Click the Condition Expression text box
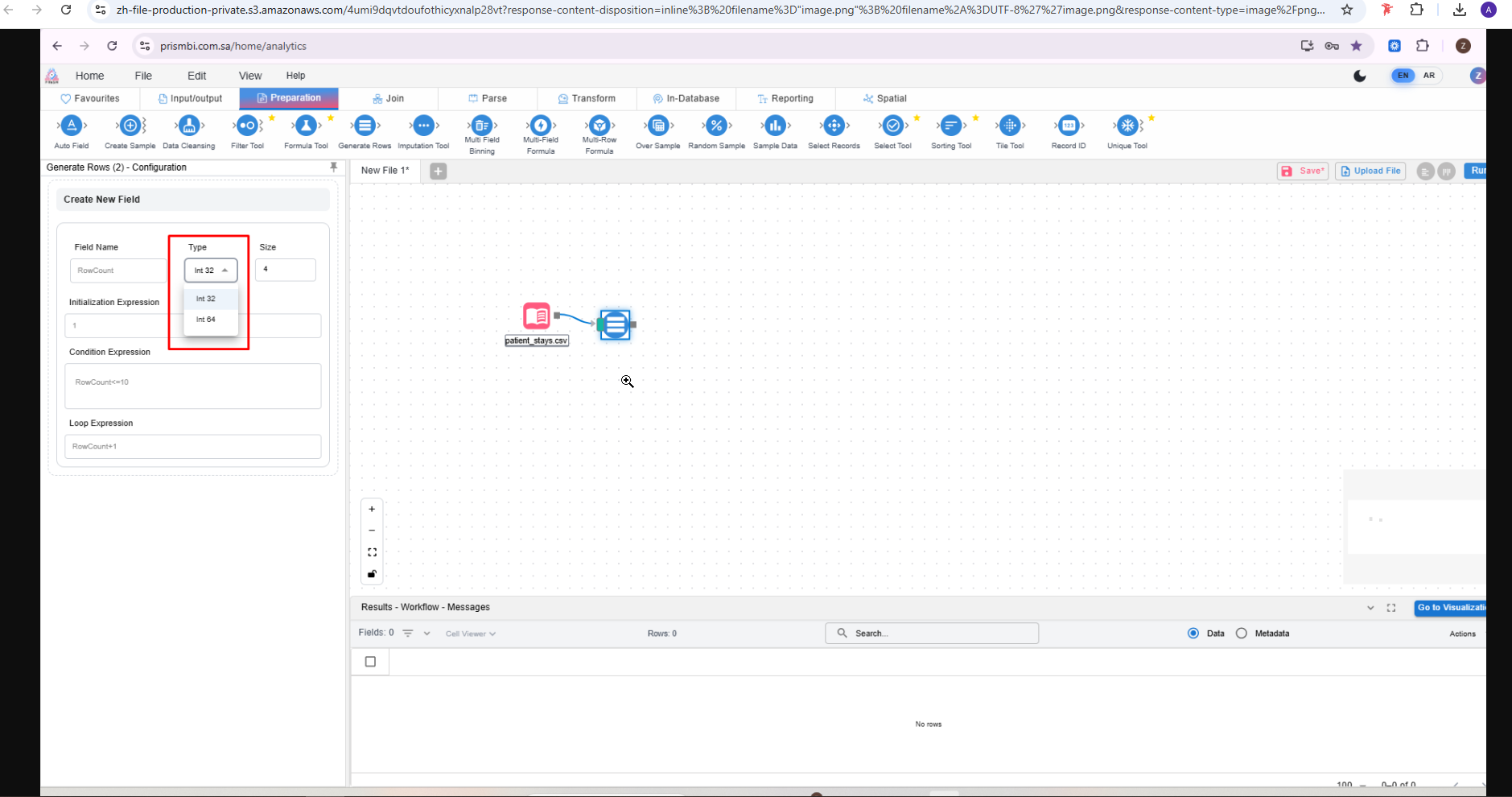Viewport: 1512px width, 797px height. pos(193,386)
